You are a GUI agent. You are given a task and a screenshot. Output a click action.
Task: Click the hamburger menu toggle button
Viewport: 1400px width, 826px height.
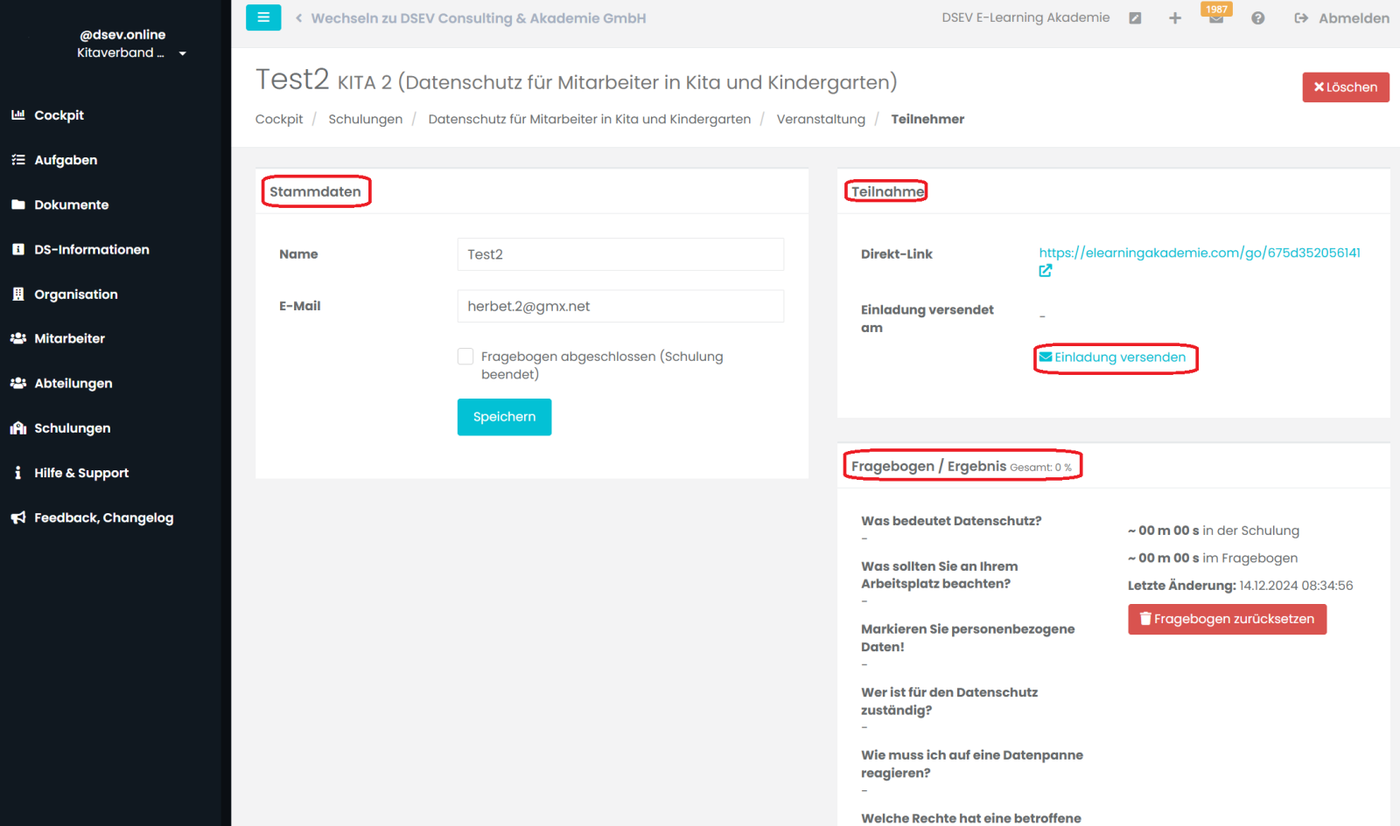click(x=263, y=17)
